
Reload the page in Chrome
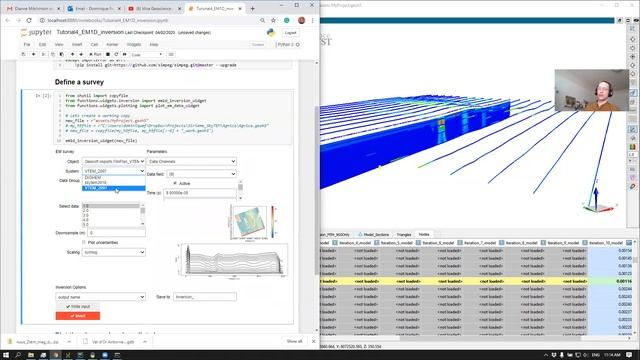point(29,20)
